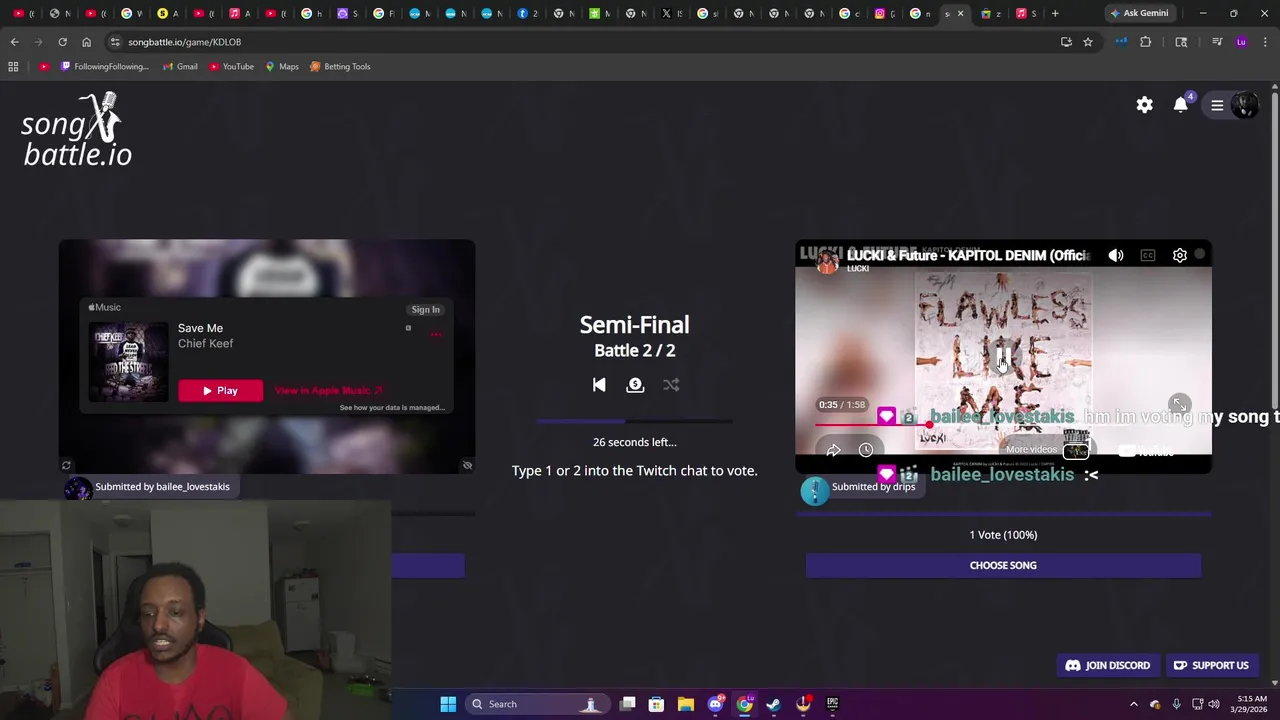Open the Chrome three-dot menu
Viewport: 1280px width, 720px height.
point(1266,42)
